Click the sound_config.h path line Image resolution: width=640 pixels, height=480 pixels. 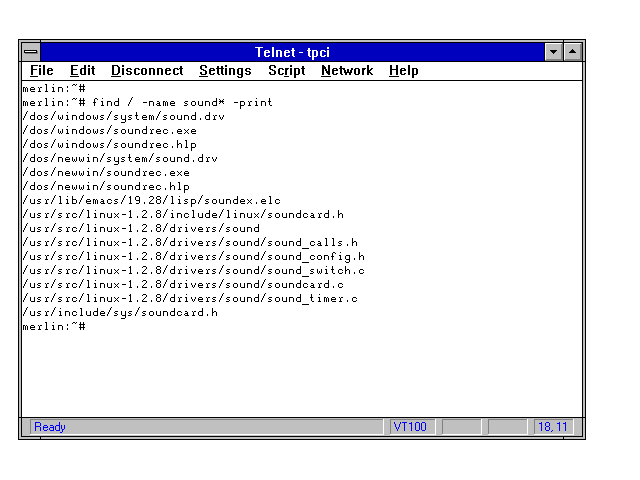(190, 257)
